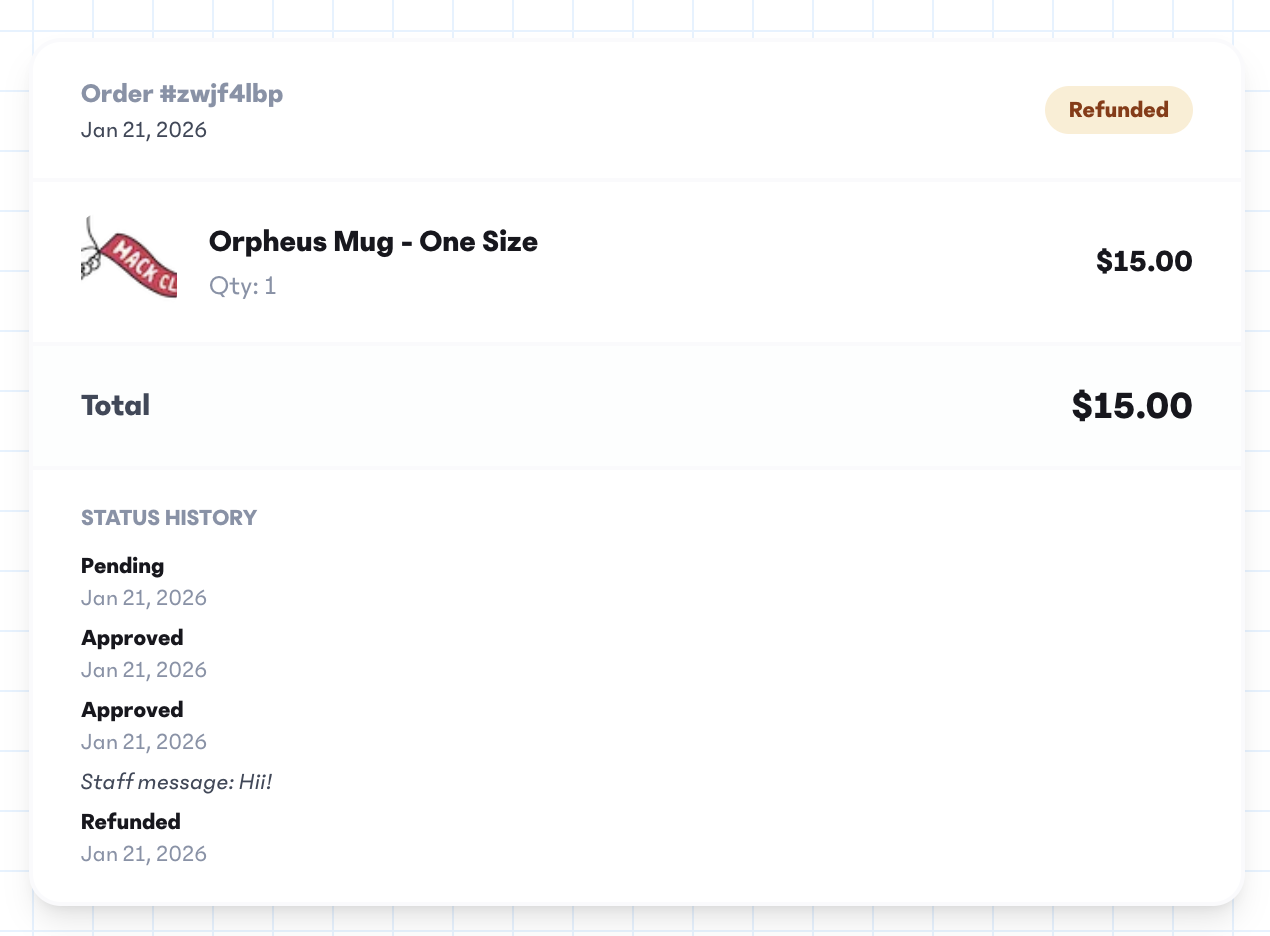Select the Refunded entry in status history
Viewport: 1270px width, 936px height.
click(131, 822)
